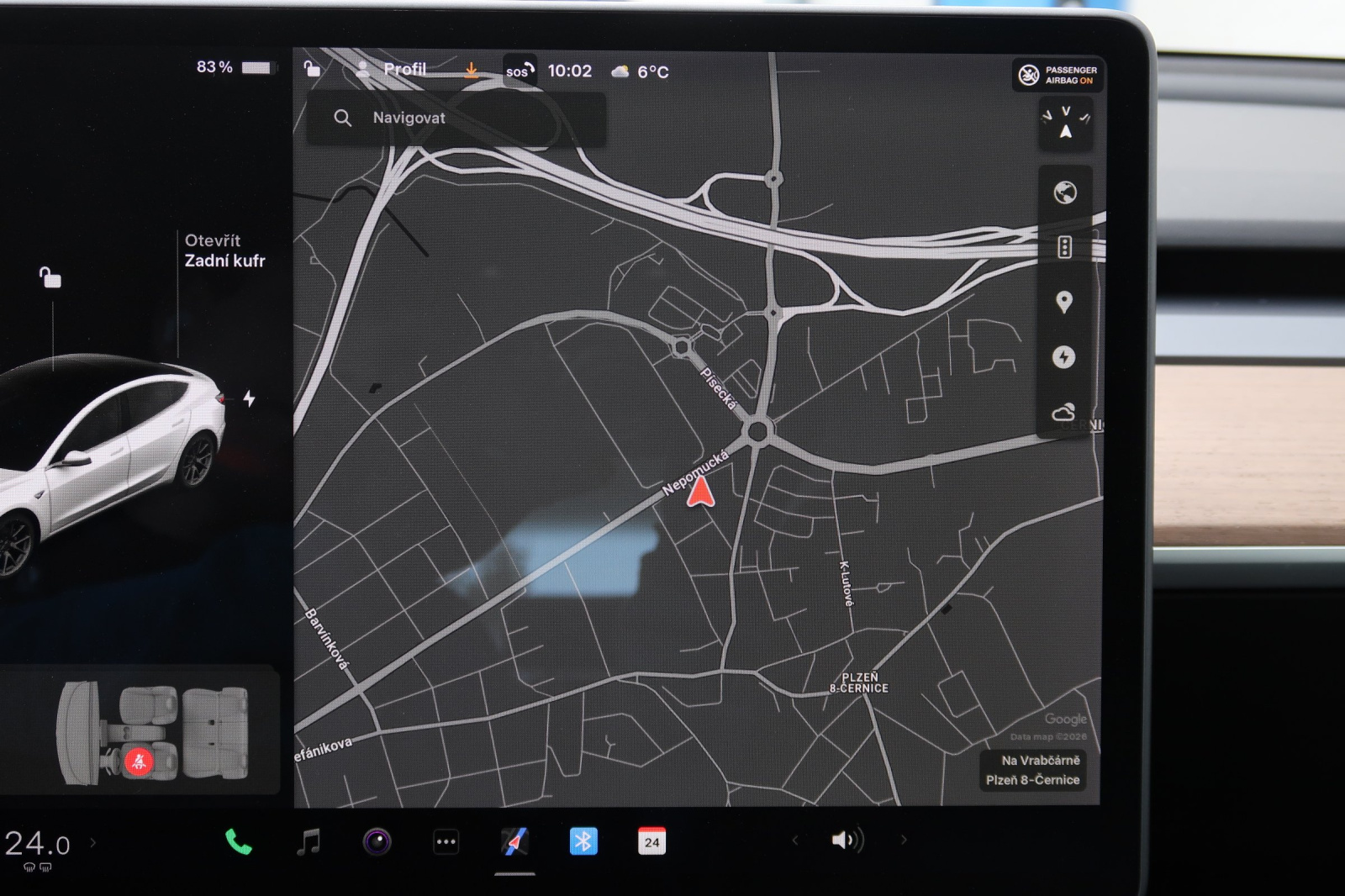Toggle the car lock icon beside car
The height and width of the screenshot is (896, 1345).
pos(50,277)
